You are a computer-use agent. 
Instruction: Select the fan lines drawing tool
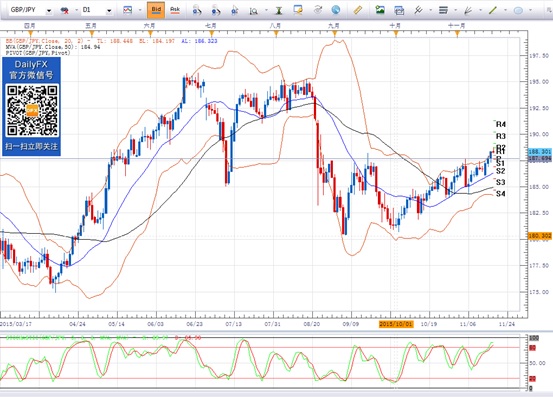[x=468, y=10]
